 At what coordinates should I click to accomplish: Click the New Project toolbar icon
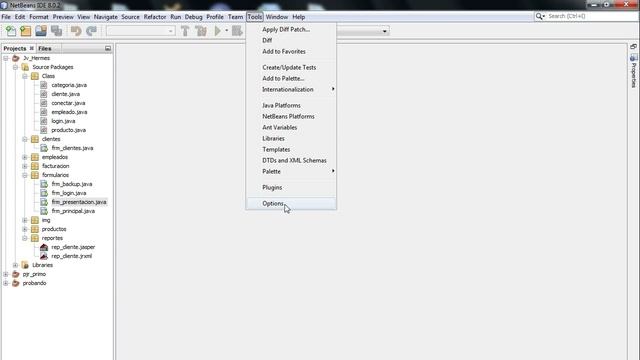pyautogui.click(x=26, y=31)
